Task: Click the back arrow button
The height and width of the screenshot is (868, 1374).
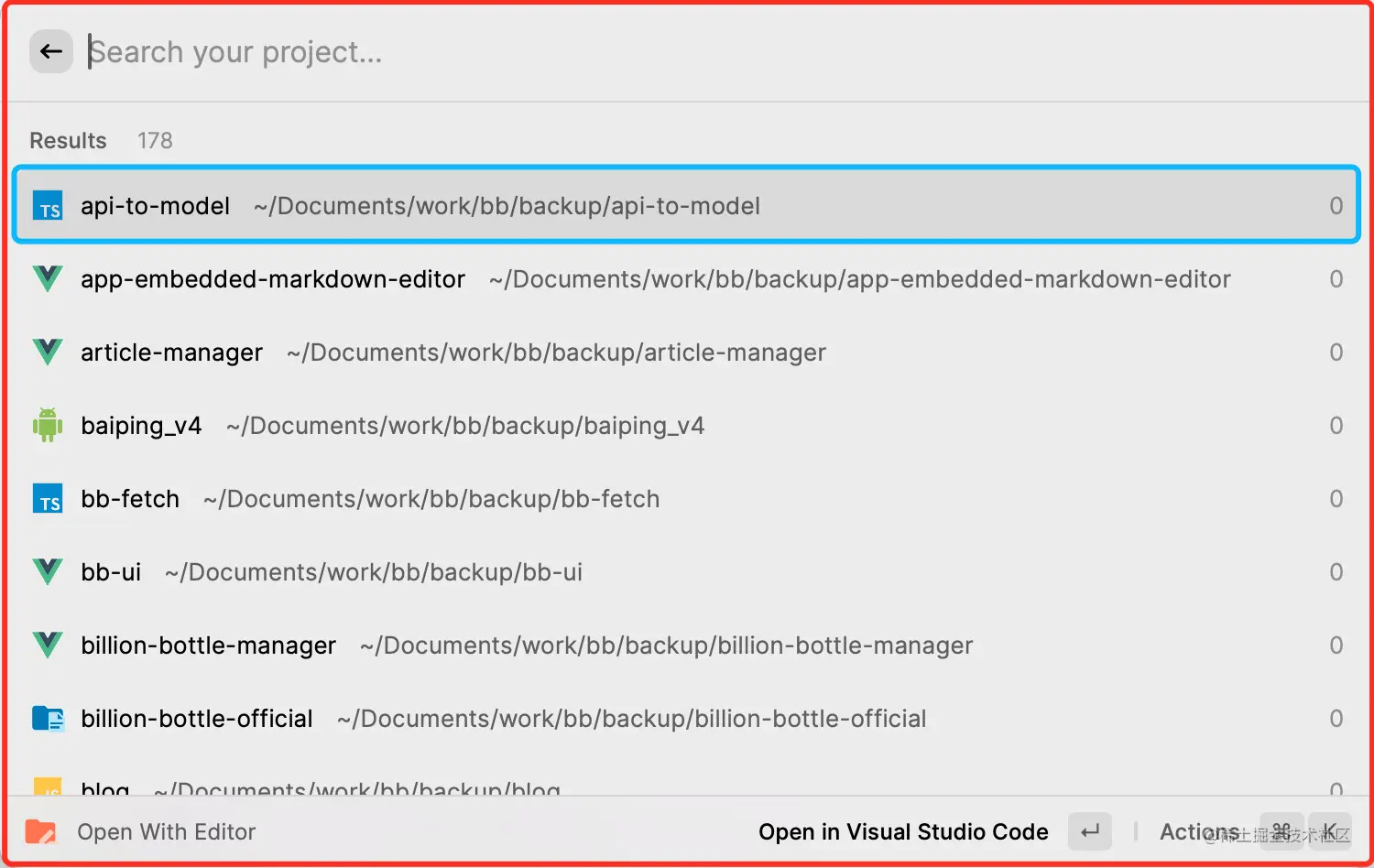Action: (x=51, y=51)
